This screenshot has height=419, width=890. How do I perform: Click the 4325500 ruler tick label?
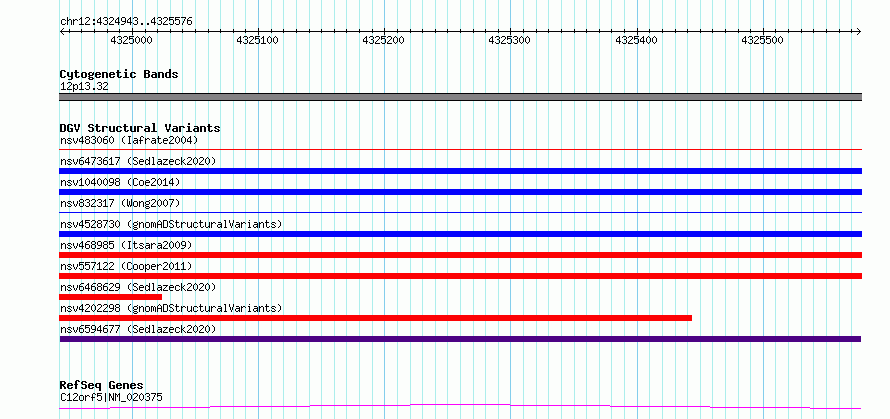pyautogui.click(x=762, y=40)
